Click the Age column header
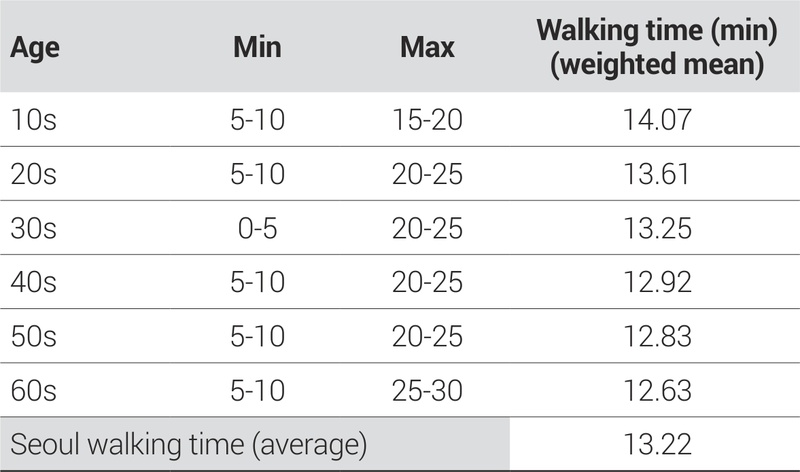The image size is (800, 472). click(35, 48)
